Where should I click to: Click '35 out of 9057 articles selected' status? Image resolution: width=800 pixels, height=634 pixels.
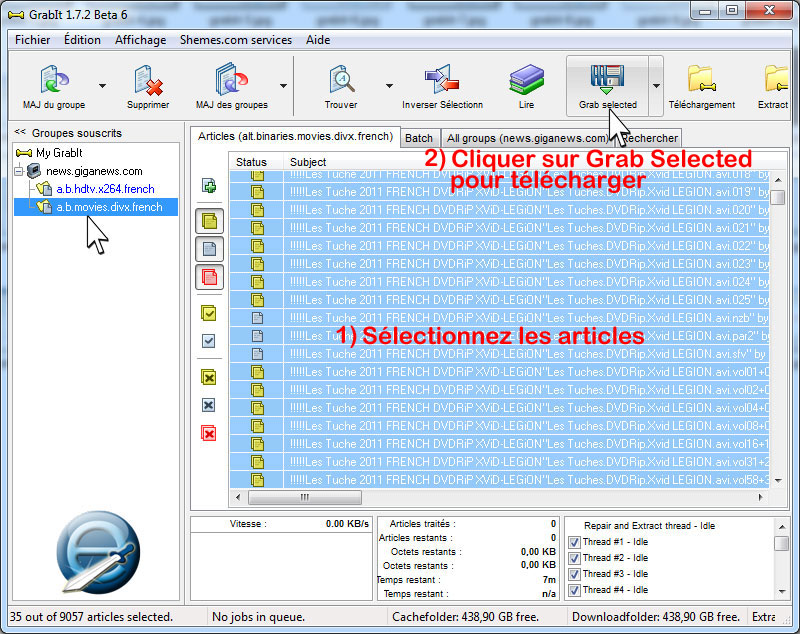tap(91, 617)
